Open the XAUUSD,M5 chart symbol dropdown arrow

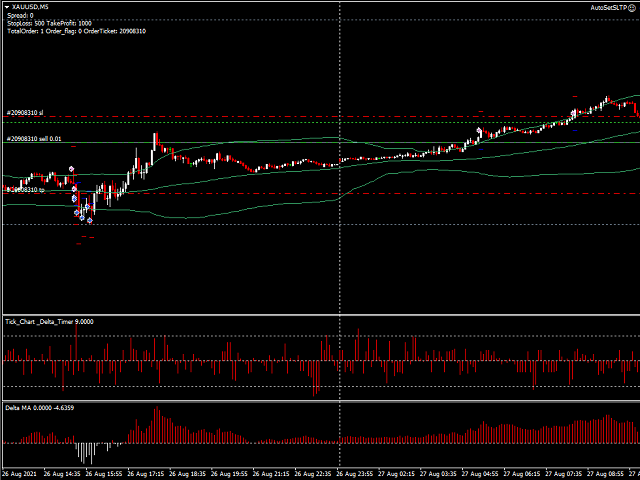(7, 7)
